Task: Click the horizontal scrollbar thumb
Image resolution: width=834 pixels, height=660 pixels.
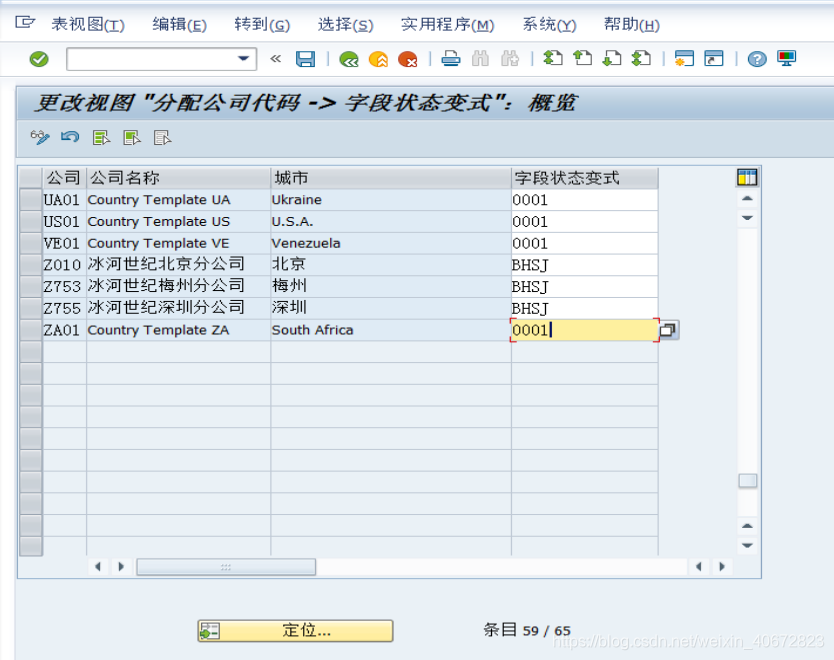Action: click(226, 567)
